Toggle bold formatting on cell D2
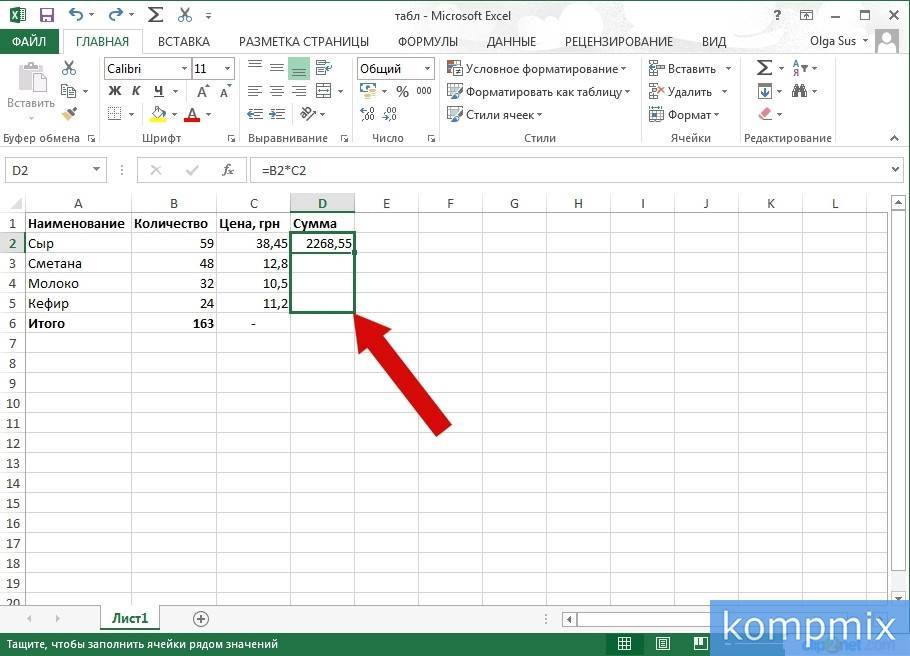Viewport: 910px width, 656px height. 115,90
